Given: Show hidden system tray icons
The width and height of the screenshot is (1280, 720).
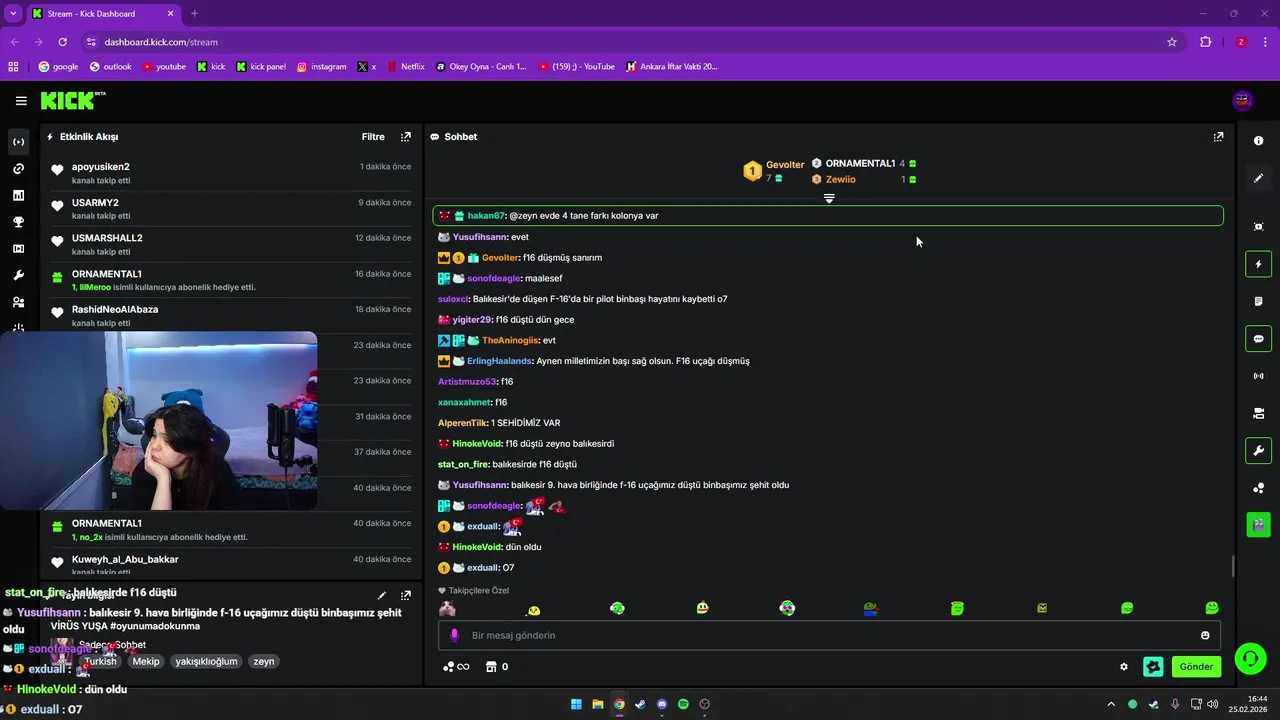Looking at the screenshot, I should (1111, 704).
